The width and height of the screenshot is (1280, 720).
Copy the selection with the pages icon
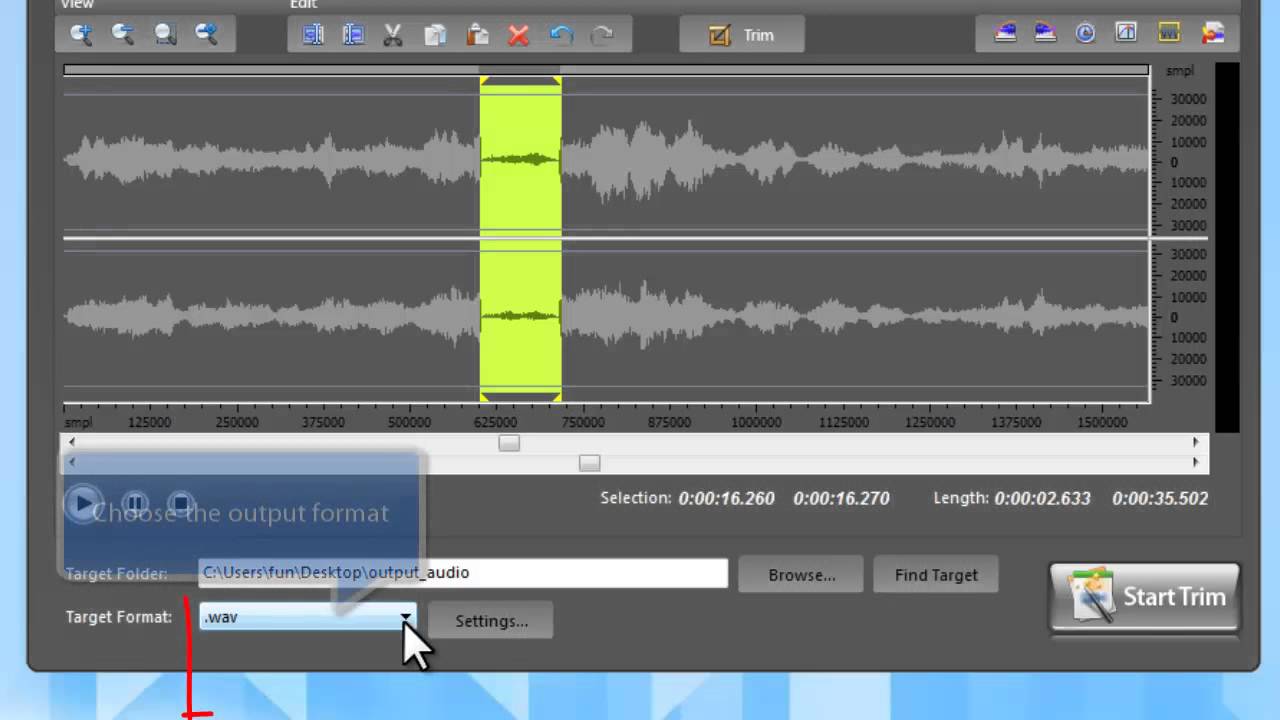pyautogui.click(x=435, y=35)
